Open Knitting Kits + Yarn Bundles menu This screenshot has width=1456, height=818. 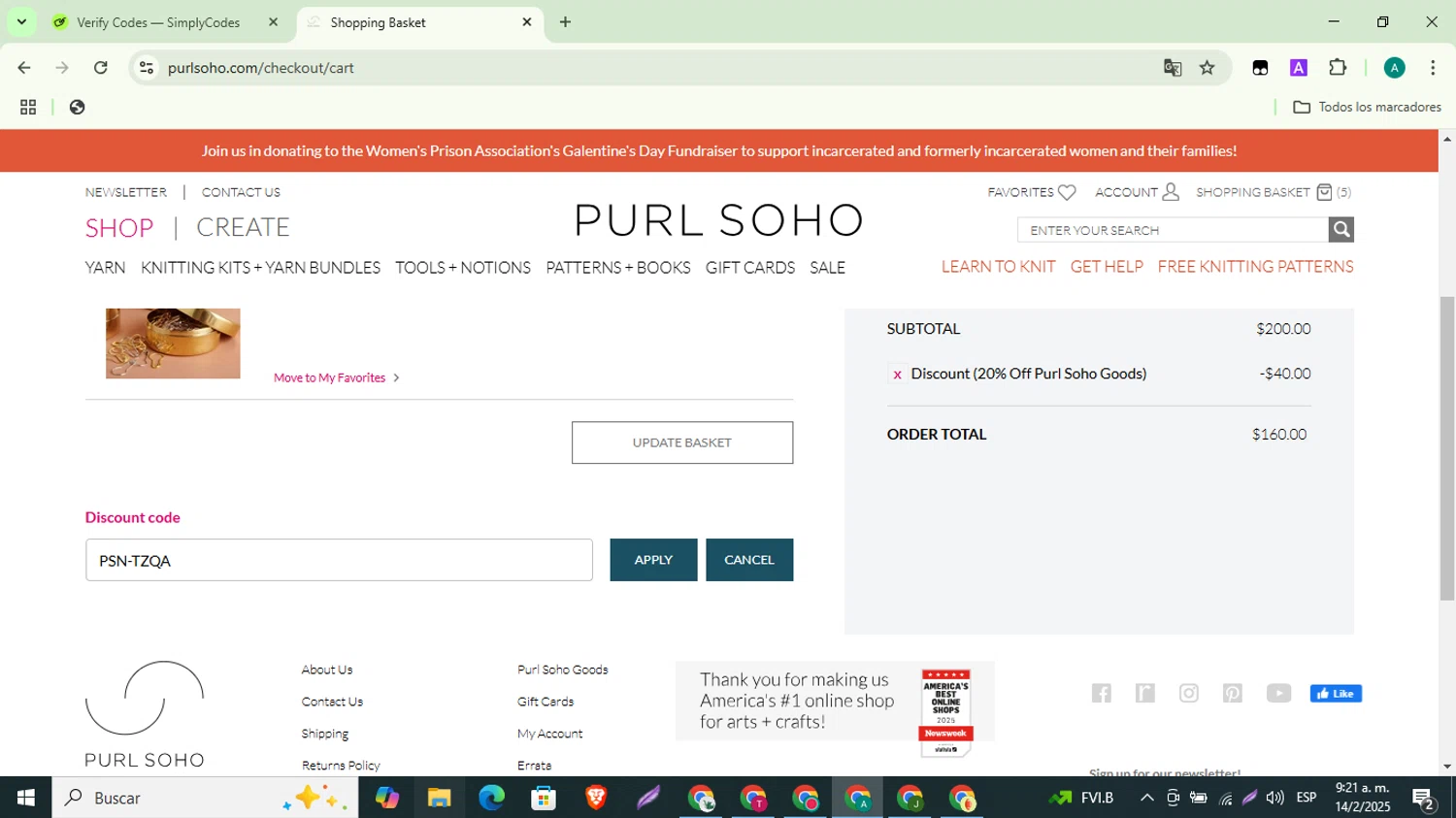point(260,268)
